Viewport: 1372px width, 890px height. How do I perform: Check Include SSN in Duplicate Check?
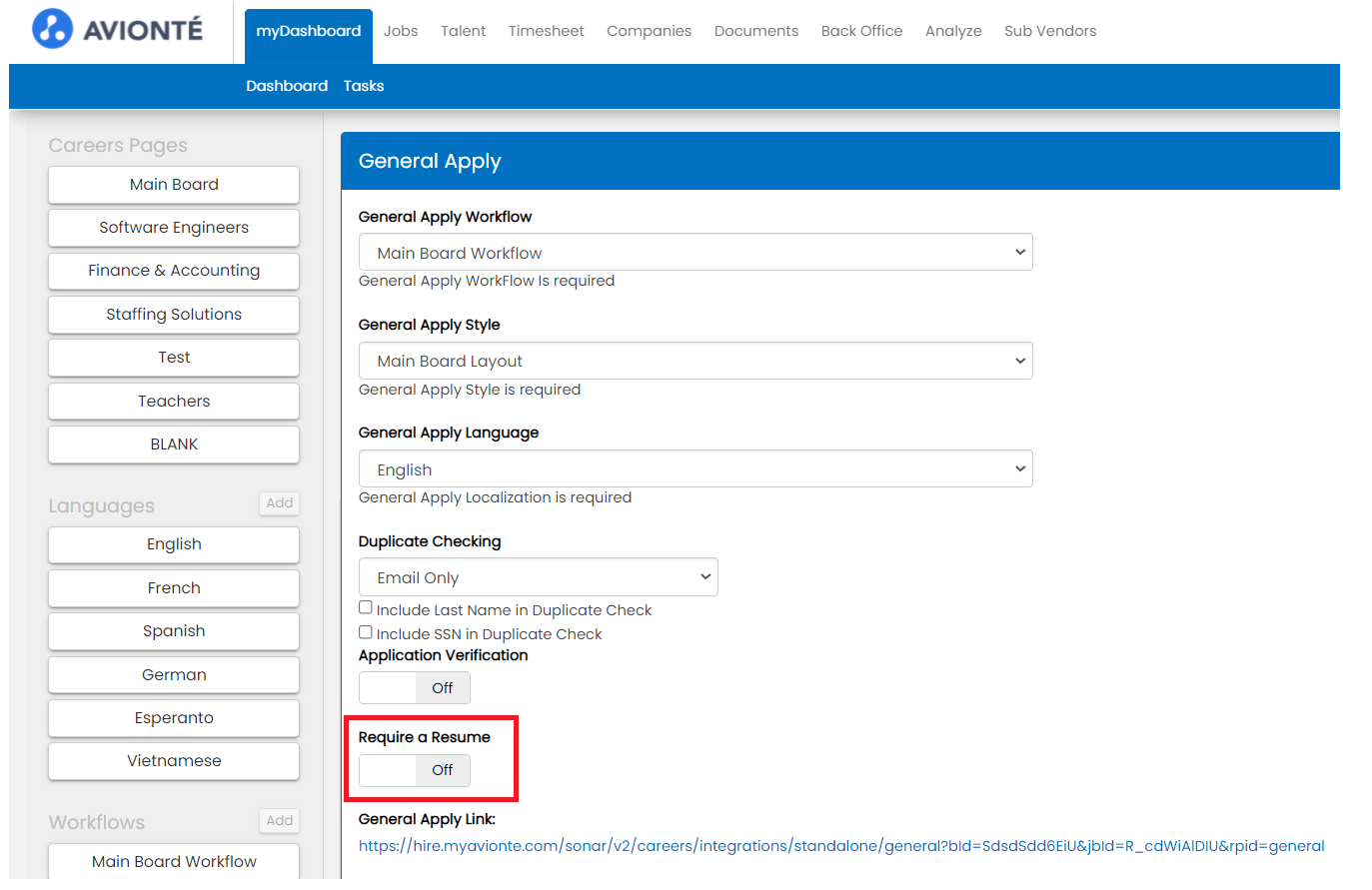coord(366,632)
